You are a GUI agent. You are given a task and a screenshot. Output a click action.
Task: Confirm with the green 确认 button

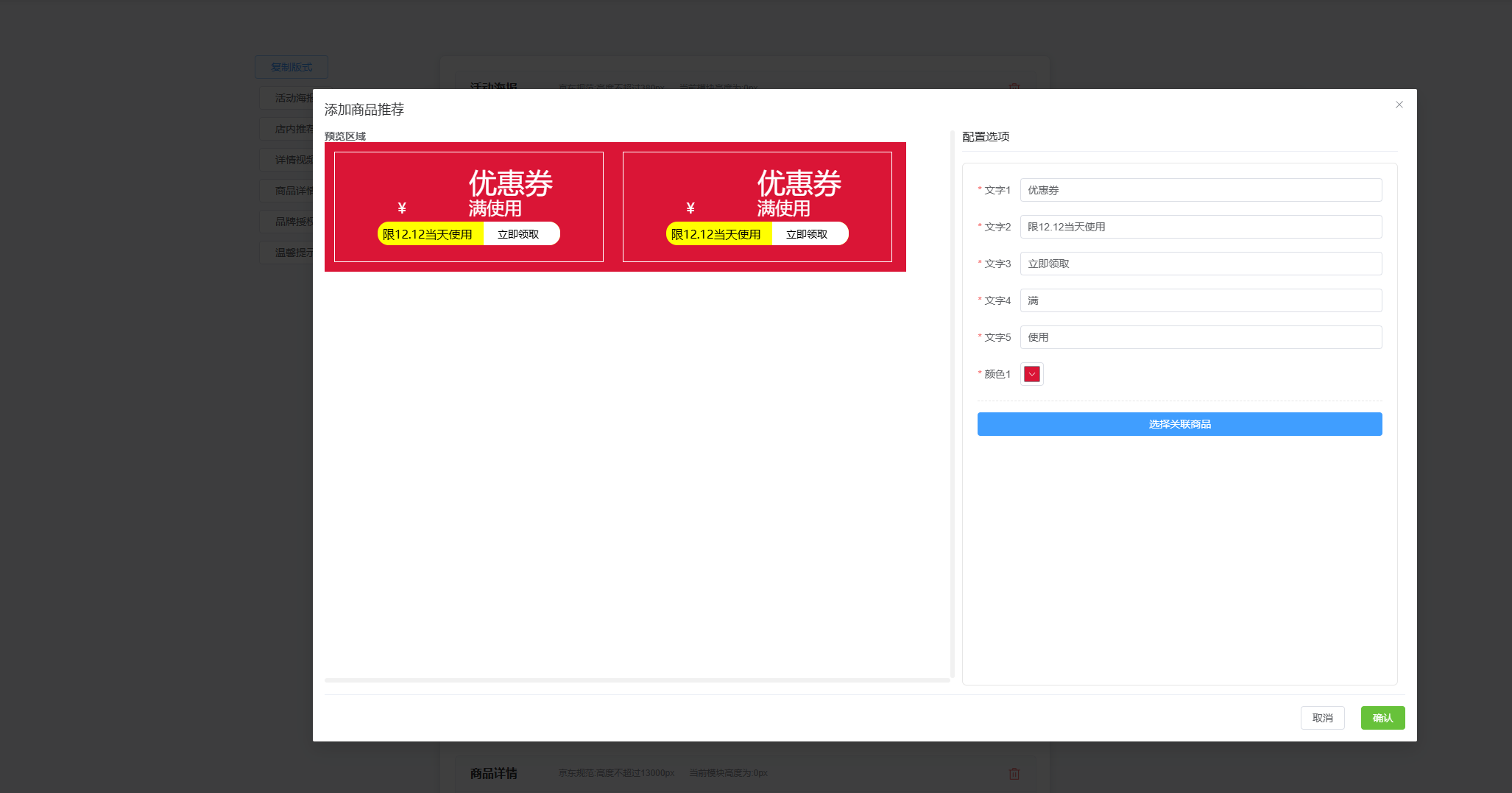[1382, 718]
